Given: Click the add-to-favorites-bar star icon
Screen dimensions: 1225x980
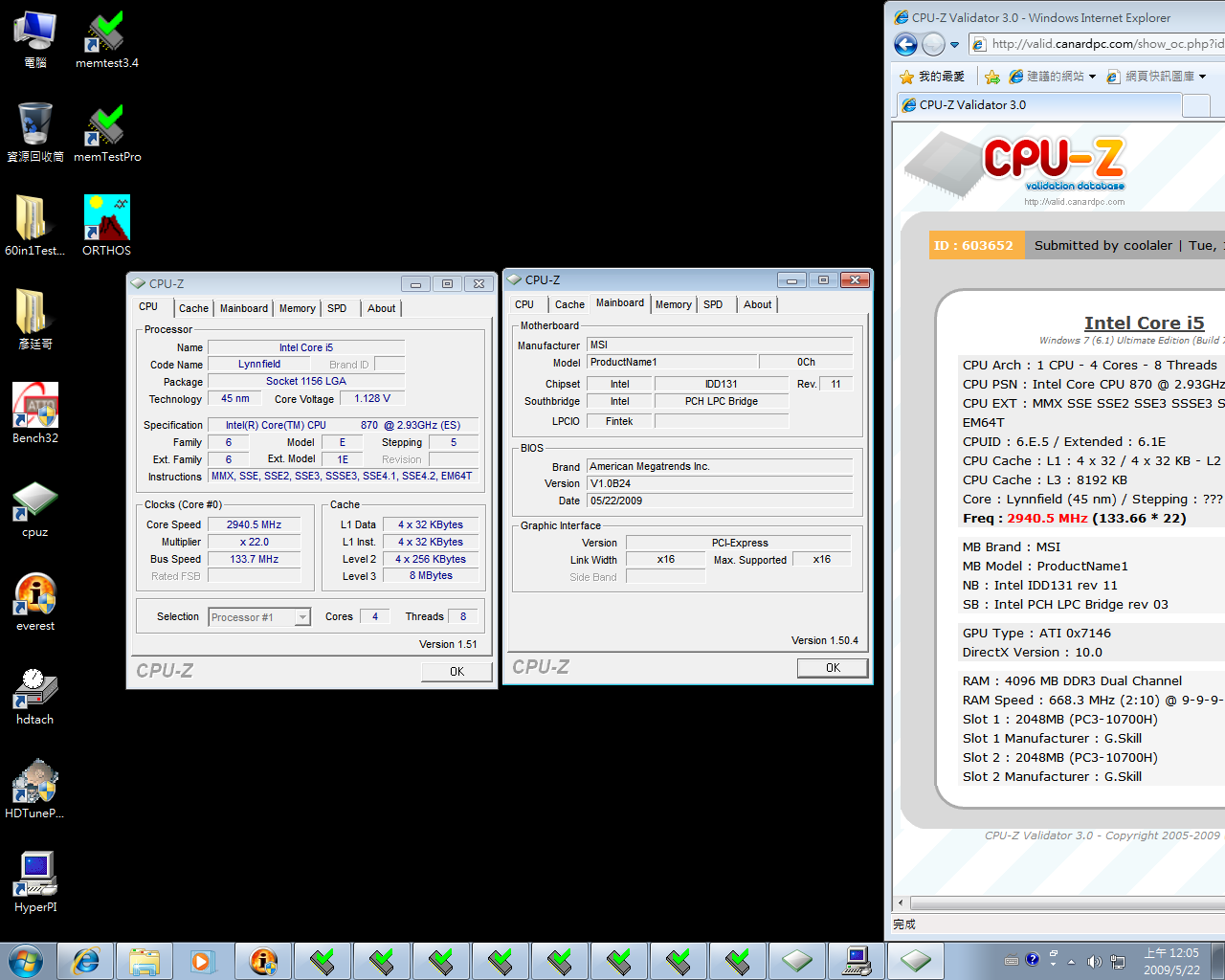Looking at the screenshot, I should [x=992, y=77].
